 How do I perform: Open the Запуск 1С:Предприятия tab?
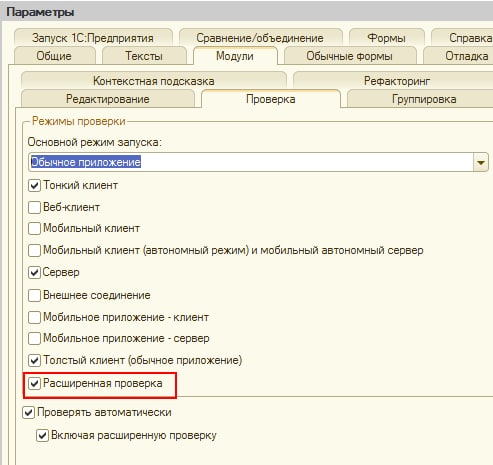click(93, 38)
